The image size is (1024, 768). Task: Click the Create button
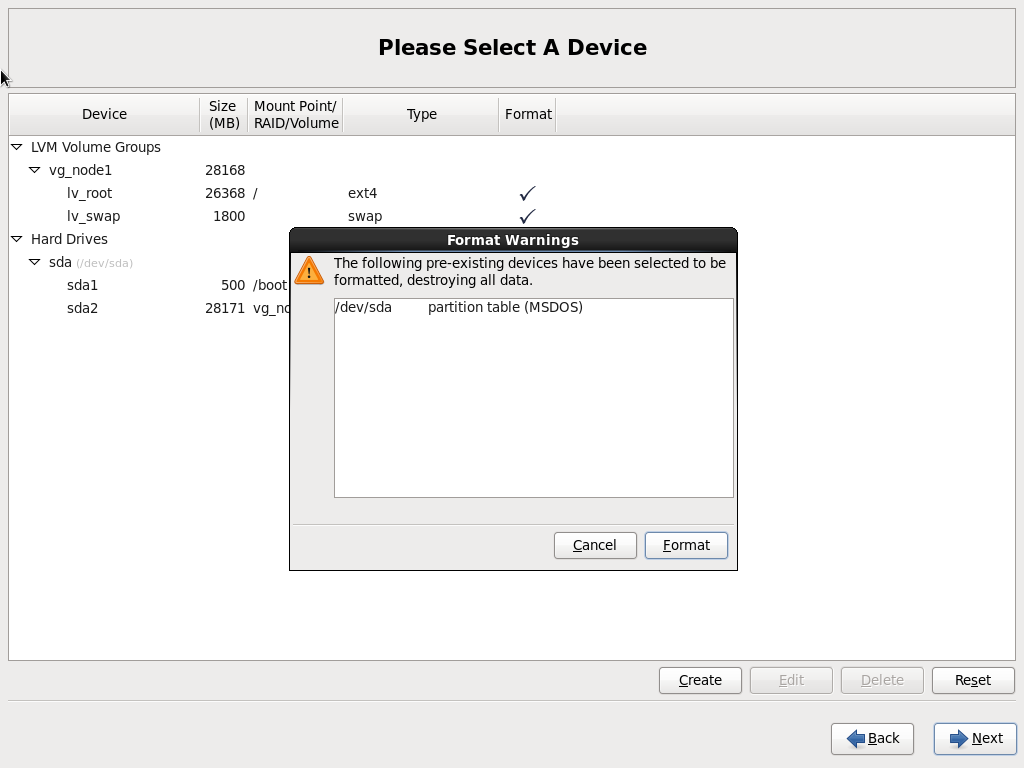pos(700,680)
